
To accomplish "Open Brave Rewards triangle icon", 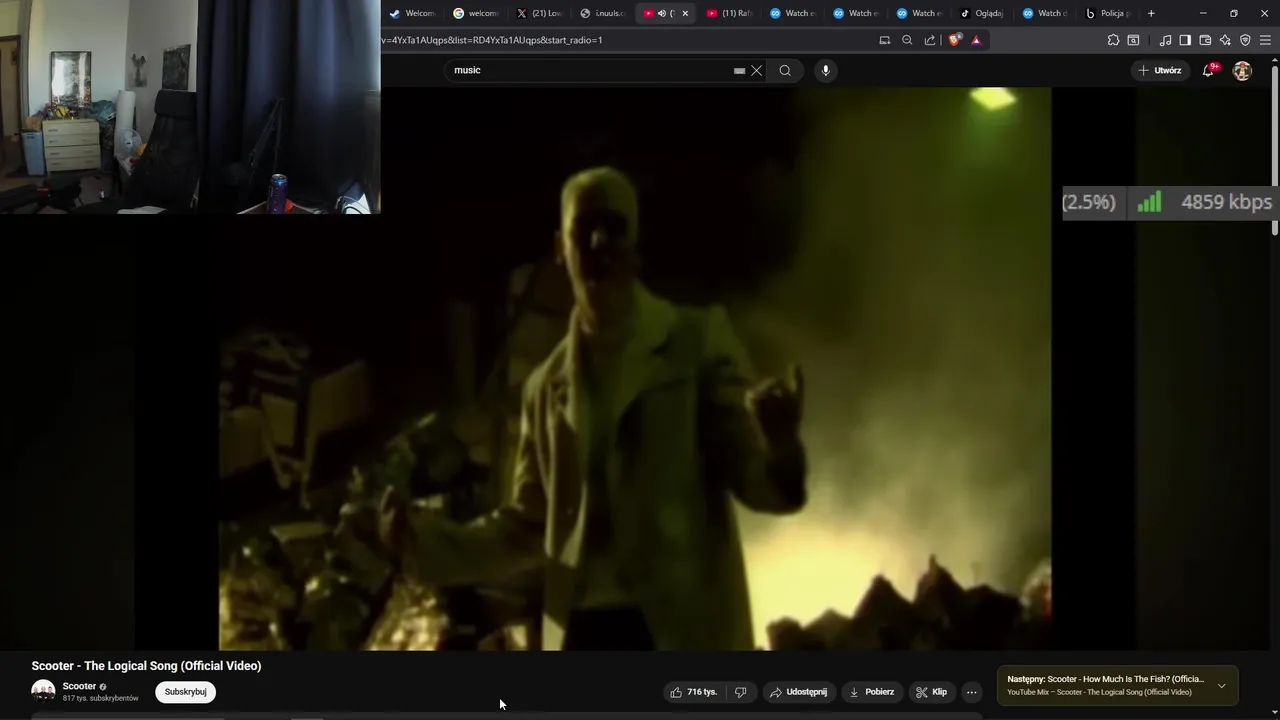I will point(976,40).
